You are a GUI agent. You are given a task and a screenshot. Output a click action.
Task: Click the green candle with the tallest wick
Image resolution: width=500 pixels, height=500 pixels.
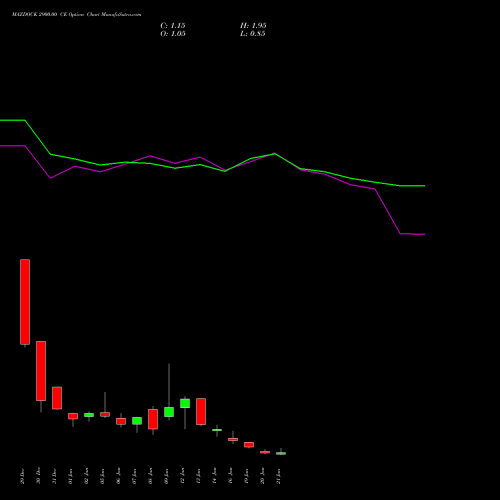pyautogui.click(x=169, y=412)
